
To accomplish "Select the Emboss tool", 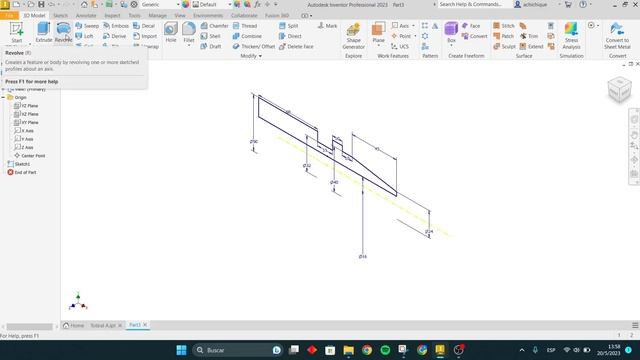I will 116,26.
